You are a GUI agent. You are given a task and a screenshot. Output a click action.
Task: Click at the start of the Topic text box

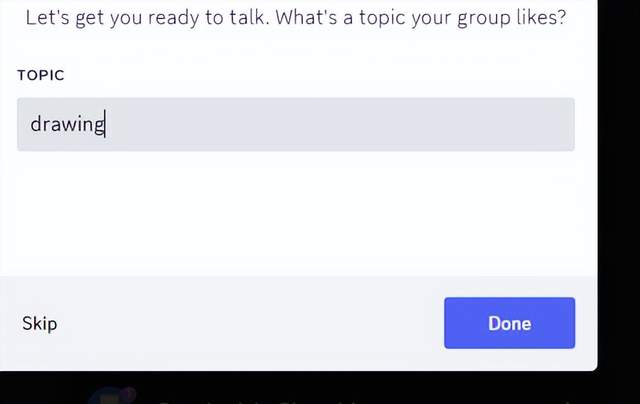26,125
